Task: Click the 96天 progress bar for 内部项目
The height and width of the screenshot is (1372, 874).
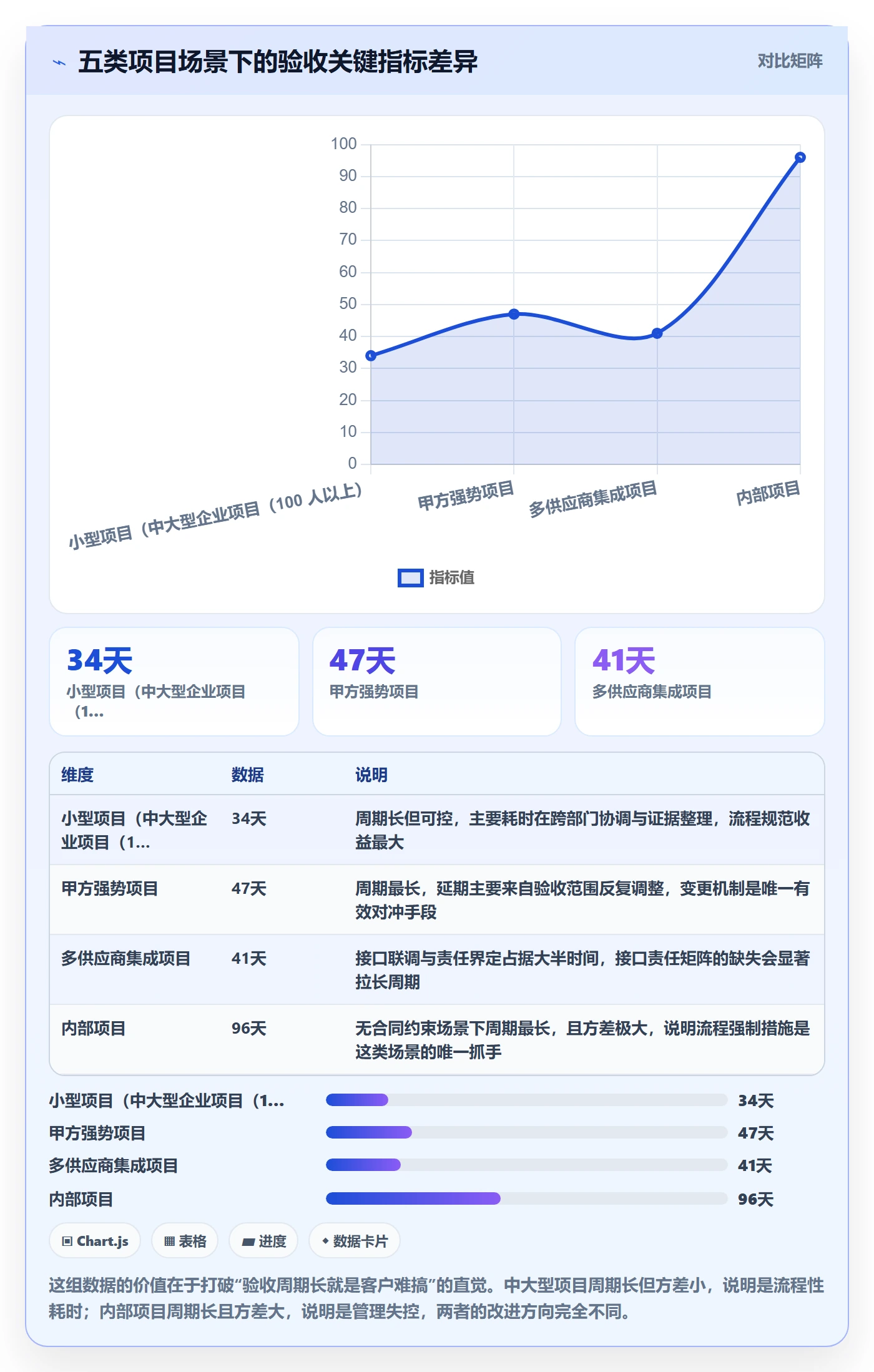Action: coord(526,1198)
